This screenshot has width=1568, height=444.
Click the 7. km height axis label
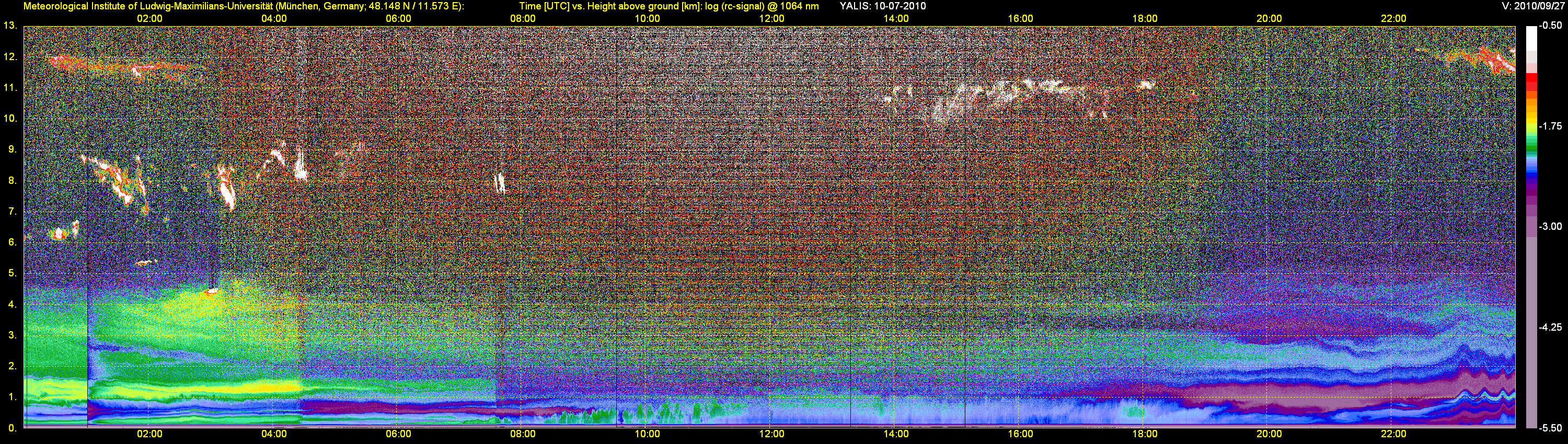tap(12, 211)
